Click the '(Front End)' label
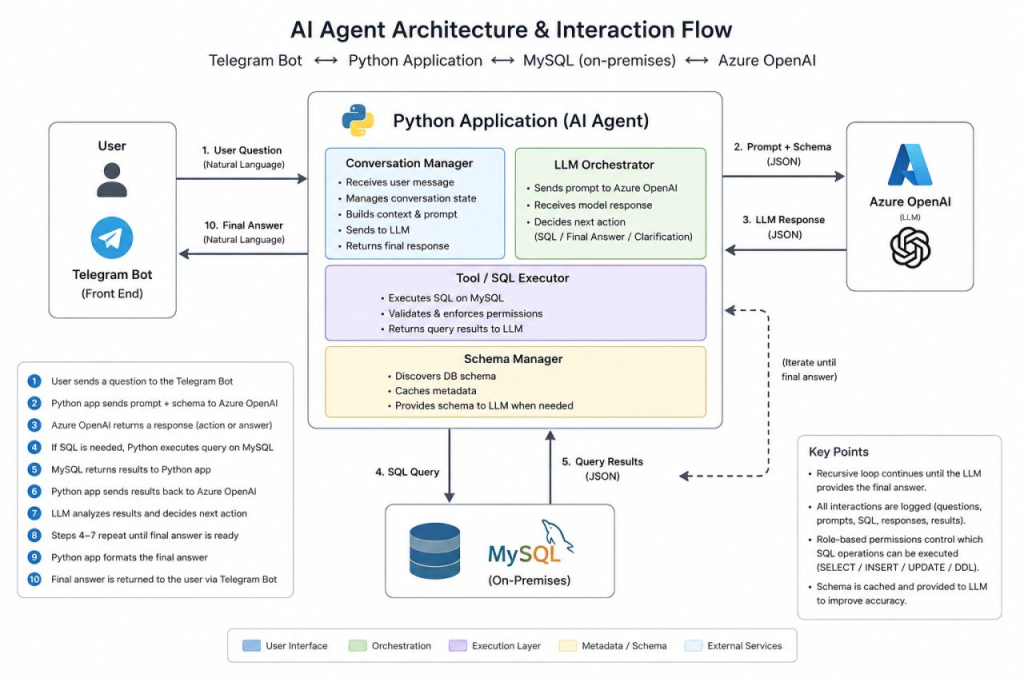The width and height of the screenshot is (1024, 682). [x=112, y=293]
